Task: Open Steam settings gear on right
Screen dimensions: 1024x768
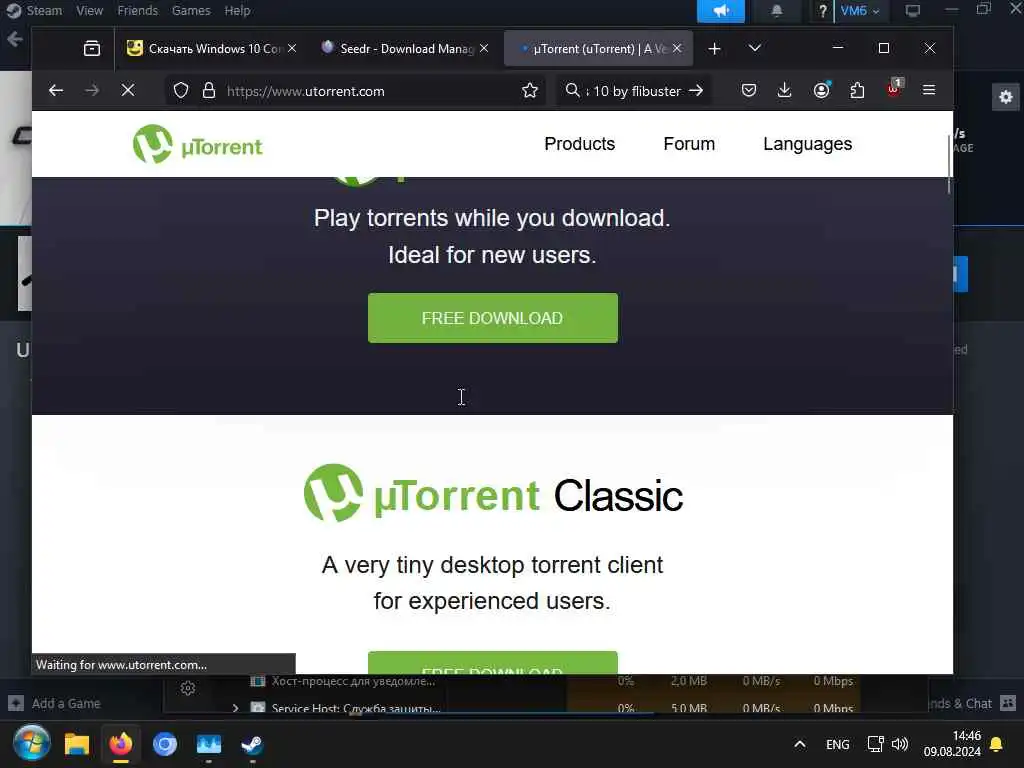Action: pos(1006,97)
